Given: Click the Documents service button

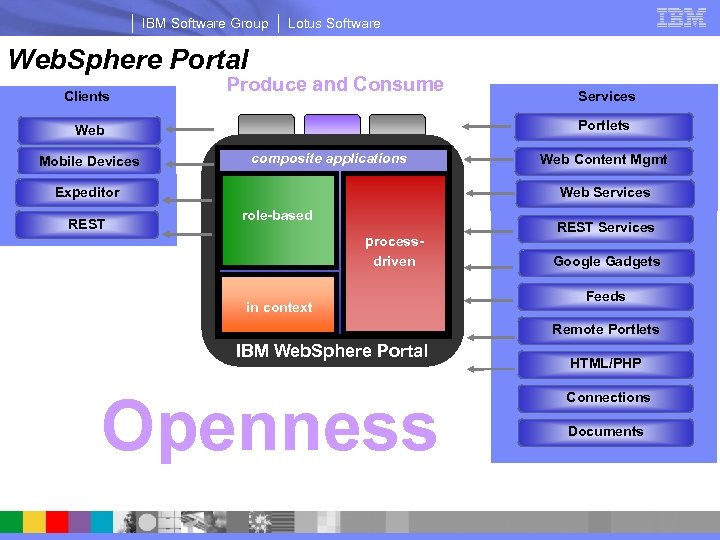Looking at the screenshot, I should pyautogui.click(x=606, y=432).
